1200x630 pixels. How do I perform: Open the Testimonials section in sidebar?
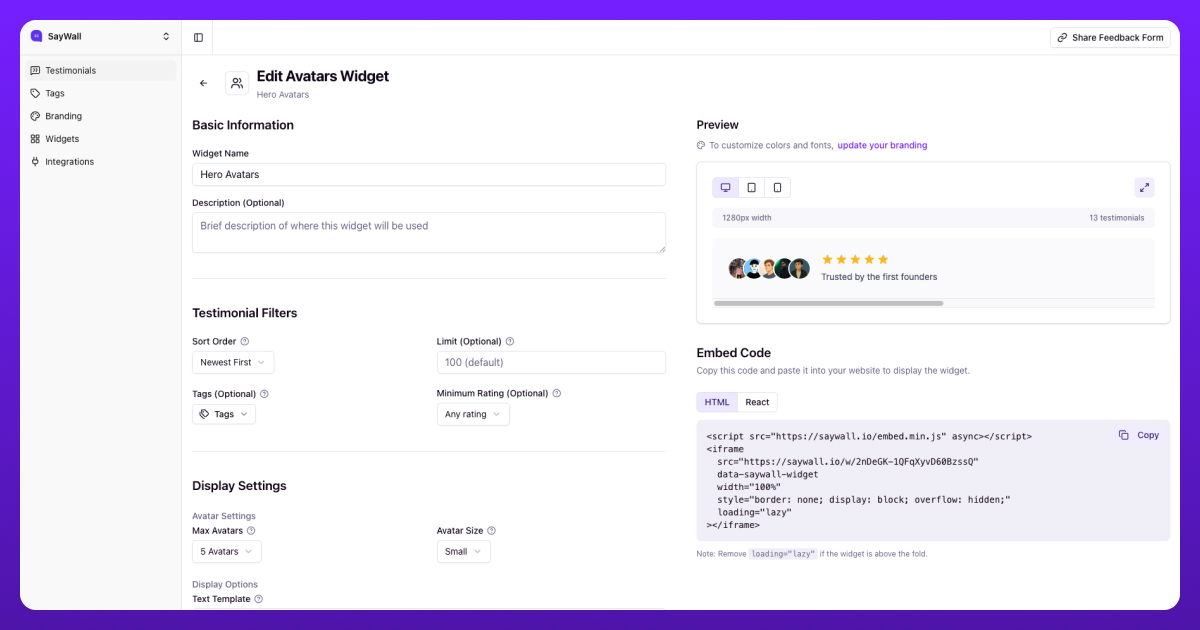(70, 70)
